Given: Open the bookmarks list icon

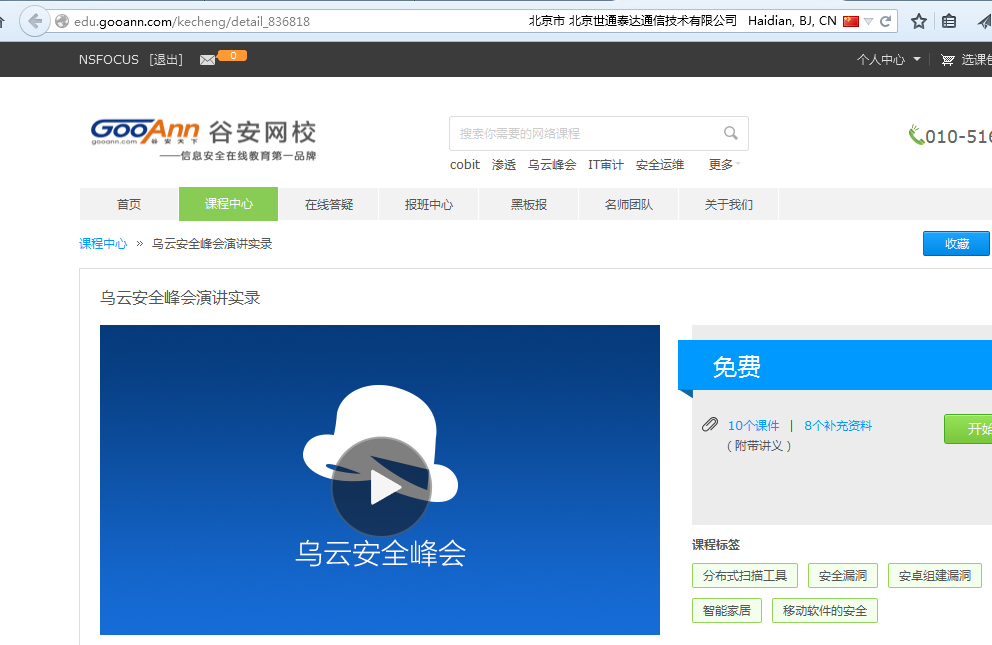Looking at the screenshot, I should (949, 22).
